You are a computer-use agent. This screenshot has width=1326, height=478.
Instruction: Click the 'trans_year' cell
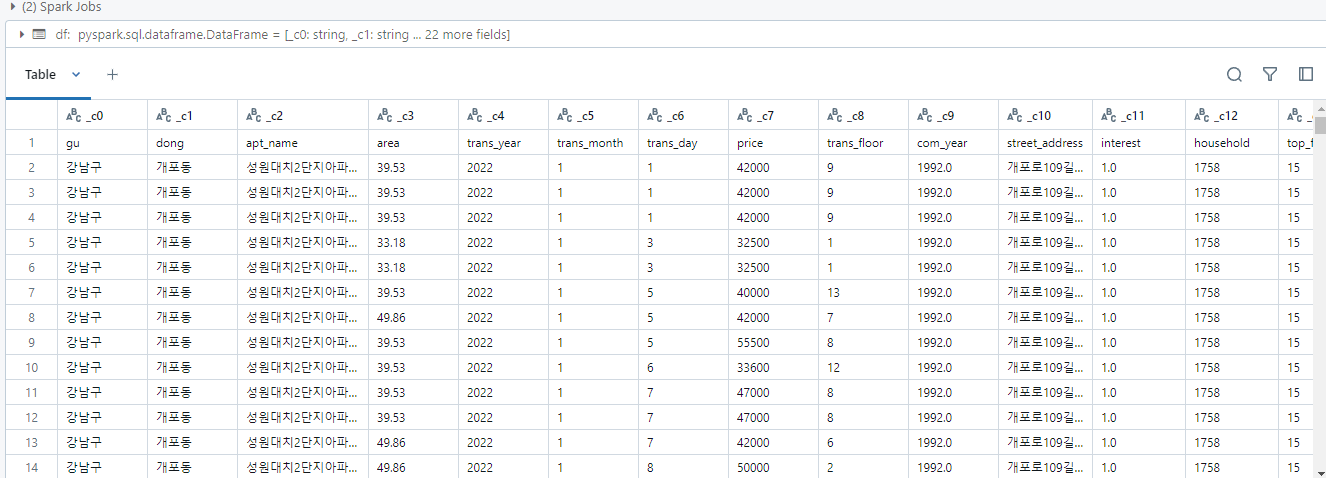pos(503,143)
